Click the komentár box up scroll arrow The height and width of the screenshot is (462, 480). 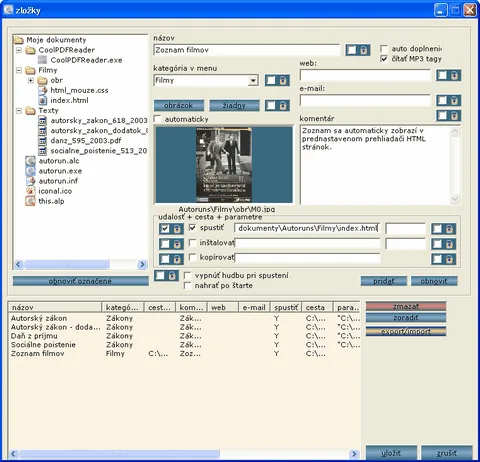coord(455,132)
